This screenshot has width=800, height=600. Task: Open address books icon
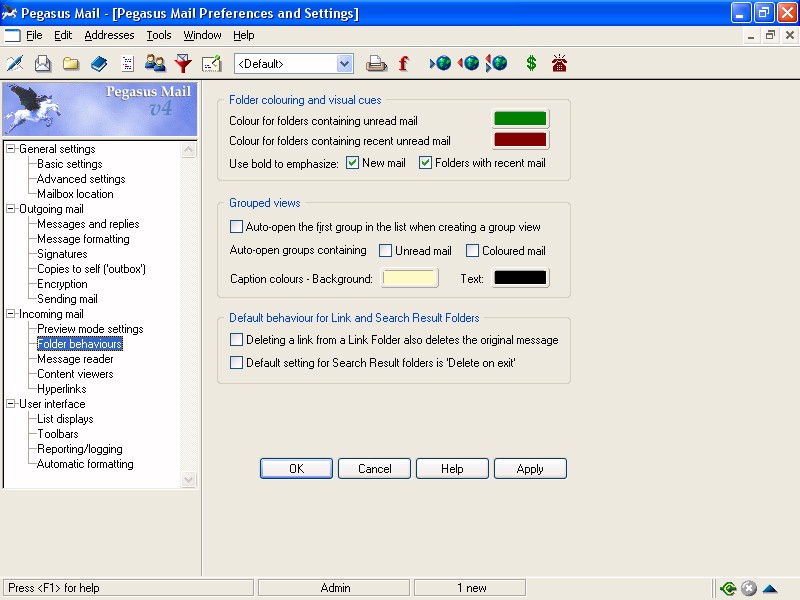(99, 63)
